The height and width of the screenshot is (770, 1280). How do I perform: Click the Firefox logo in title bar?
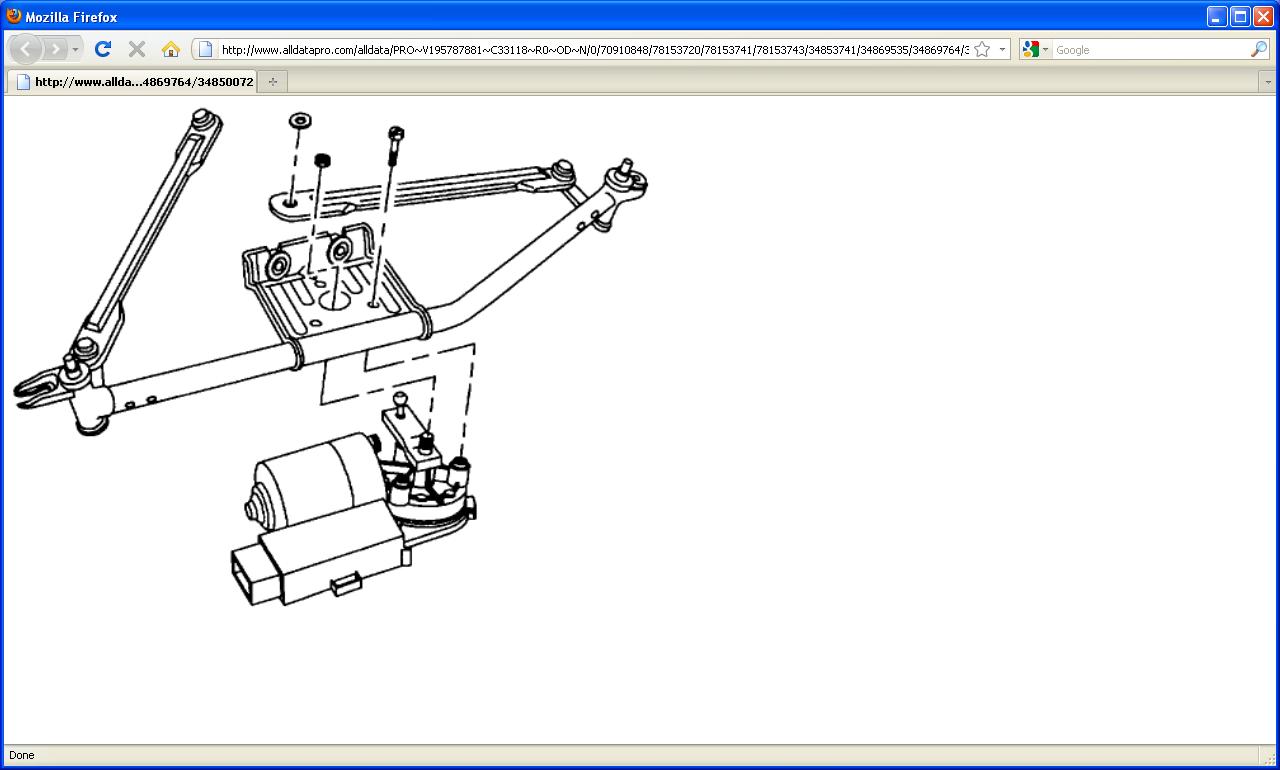(14, 16)
